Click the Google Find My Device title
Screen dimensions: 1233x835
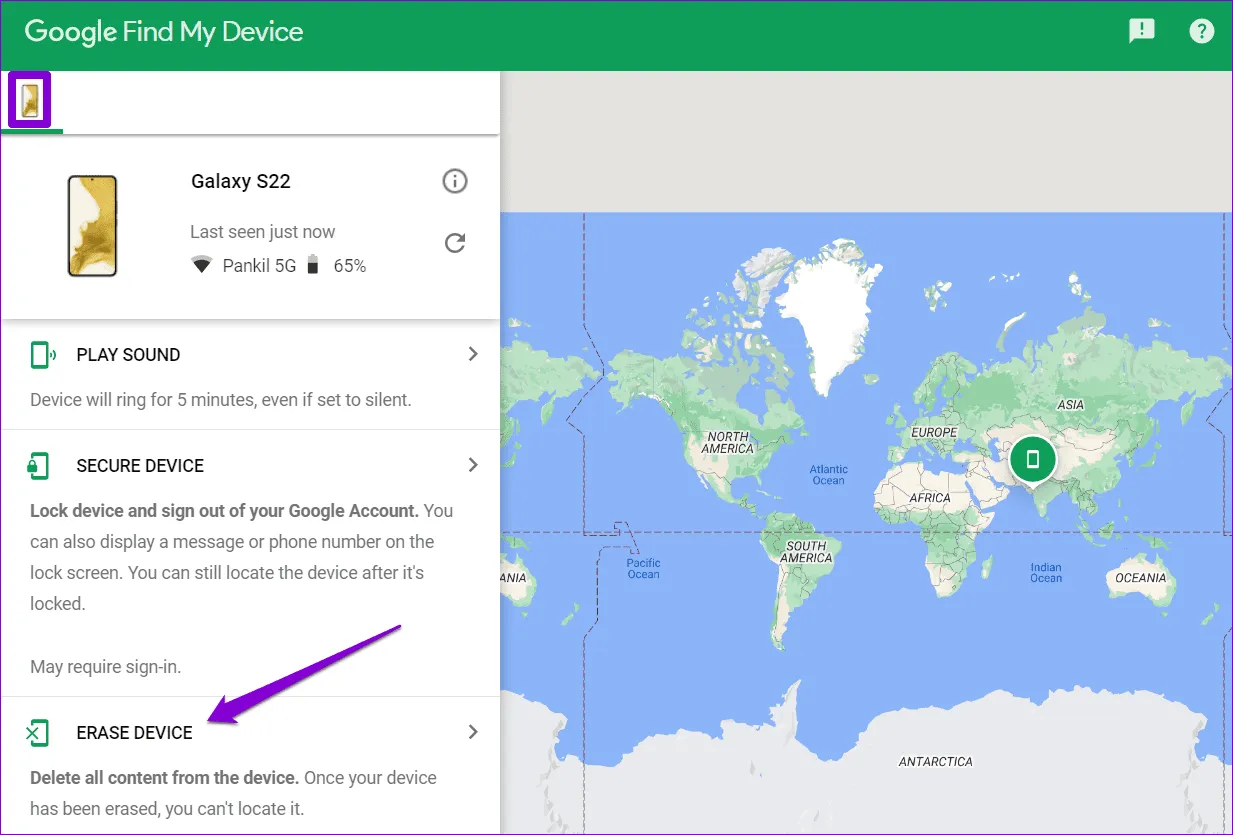[164, 32]
